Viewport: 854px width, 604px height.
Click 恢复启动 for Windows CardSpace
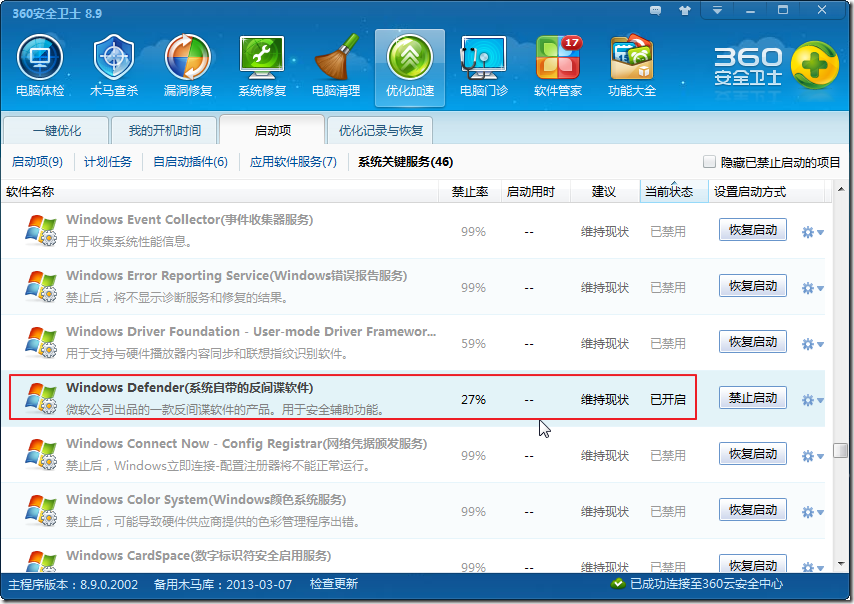(x=753, y=564)
